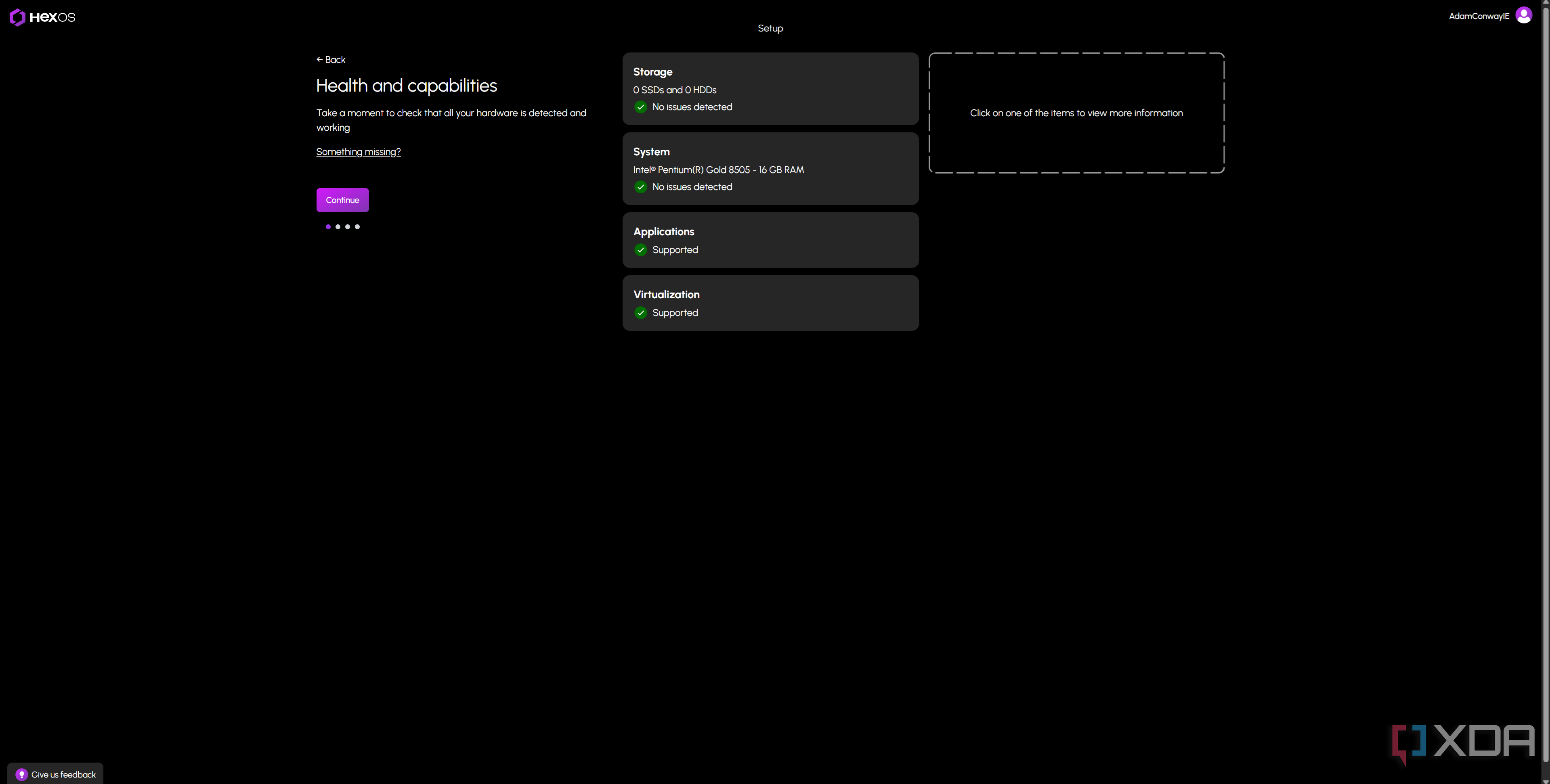The image size is (1550, 784).
Task: Click the info placeholder panel text
Action: click(1076, 113)
